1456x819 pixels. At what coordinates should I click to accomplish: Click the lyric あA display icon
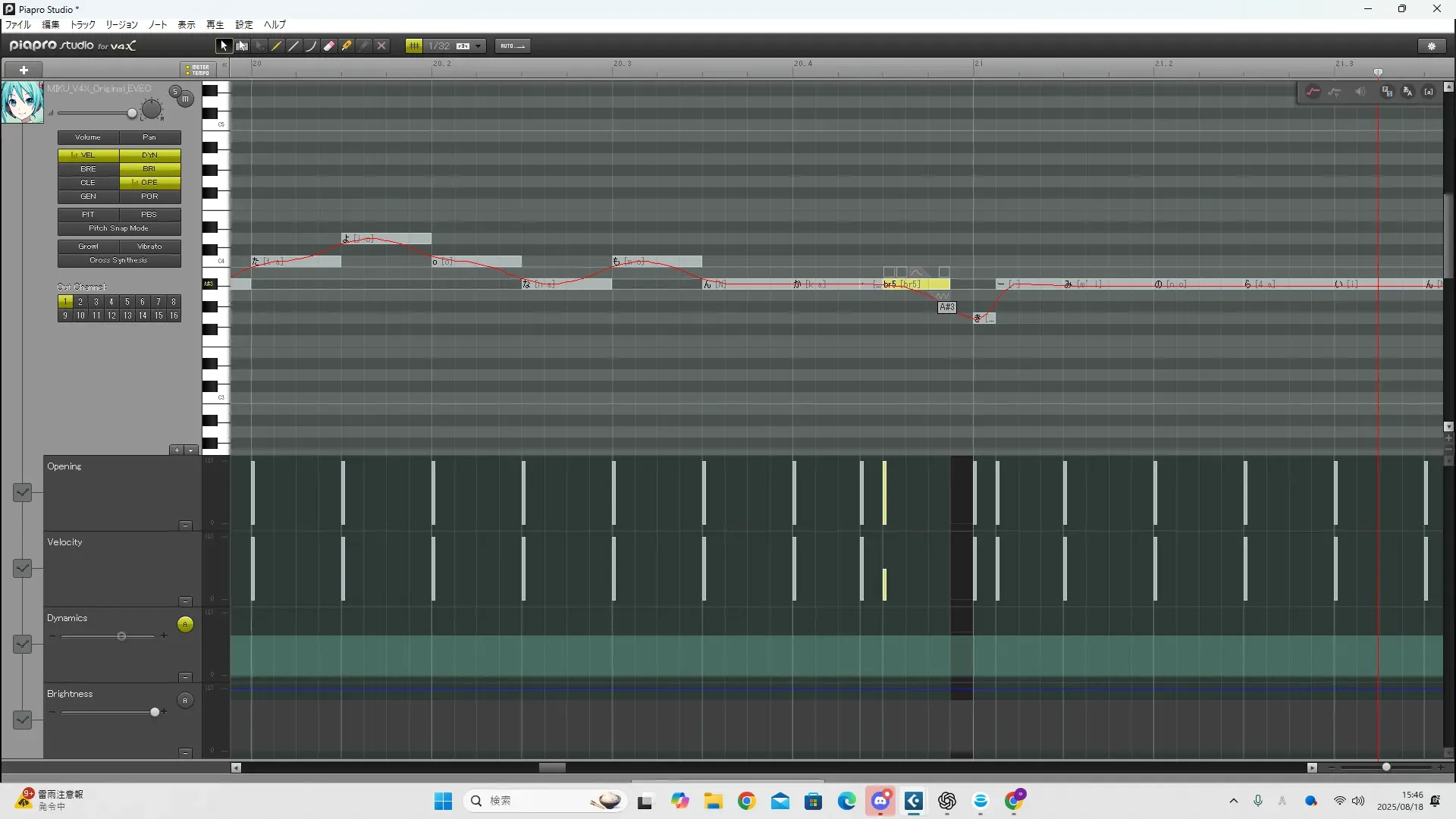(x=1407, y=92)
